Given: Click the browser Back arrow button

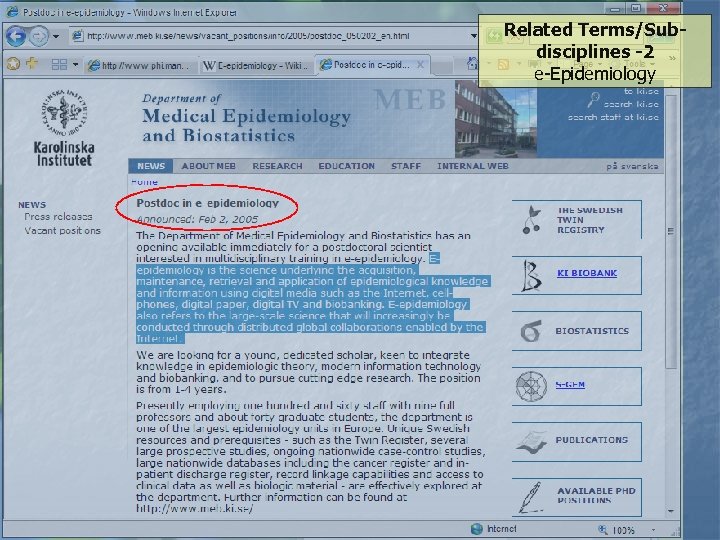Looking at the screenshot, I should [x=16, y=36].
